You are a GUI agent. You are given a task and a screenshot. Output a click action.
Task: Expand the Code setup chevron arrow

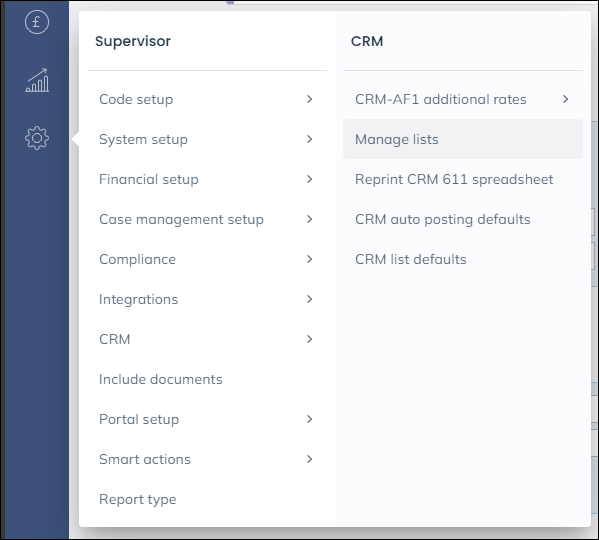point(309,99)
